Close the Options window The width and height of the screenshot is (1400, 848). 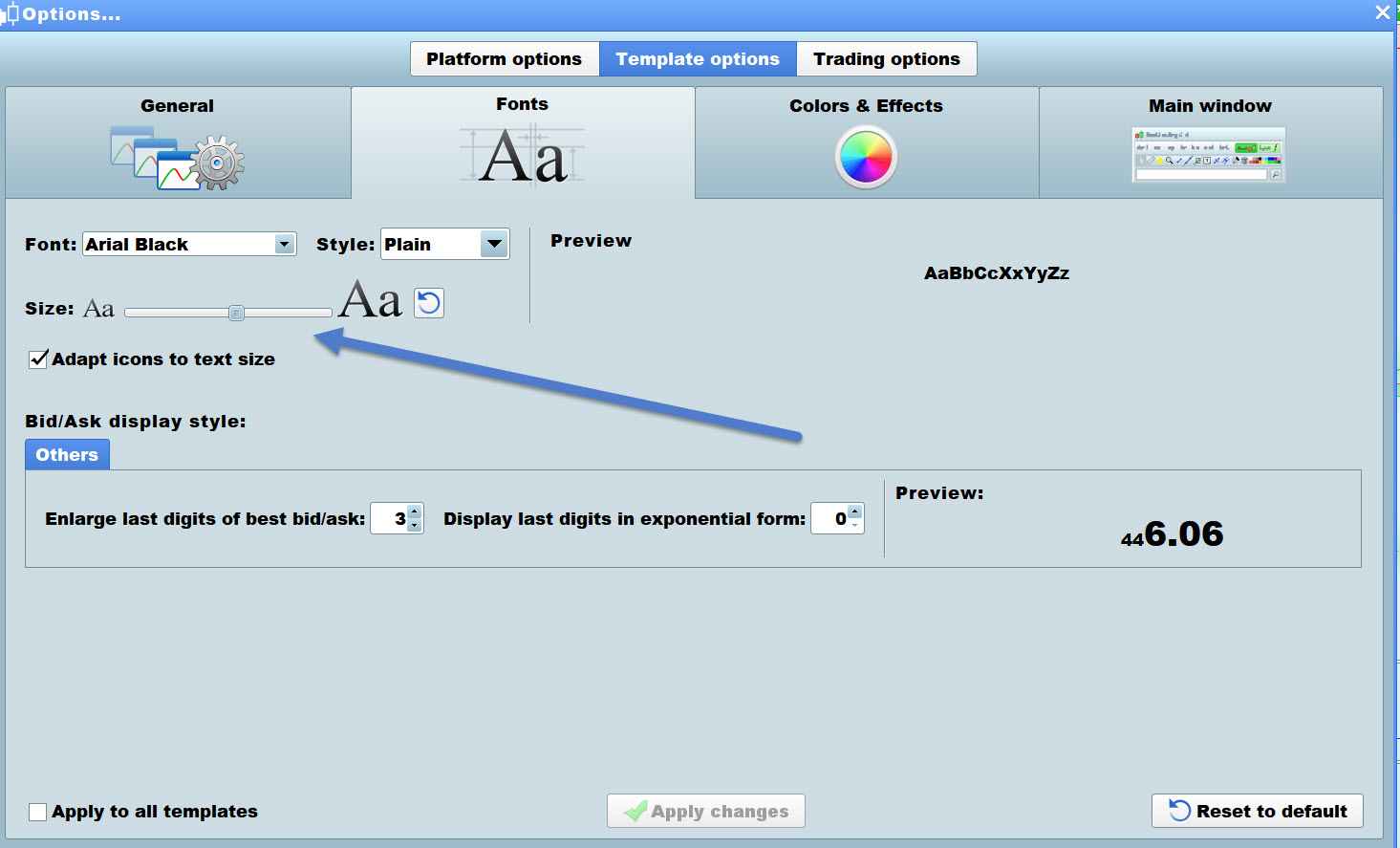click(1383, 12)
